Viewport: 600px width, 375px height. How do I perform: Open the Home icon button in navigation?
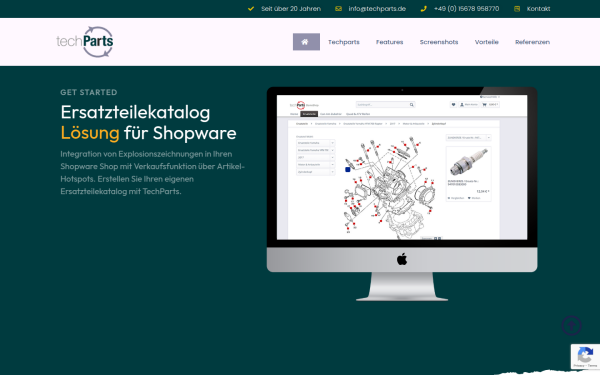point(306,42)
